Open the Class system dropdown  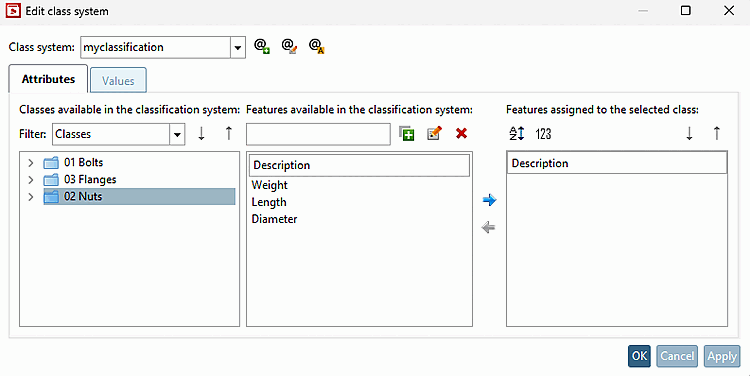pos(238,47)
